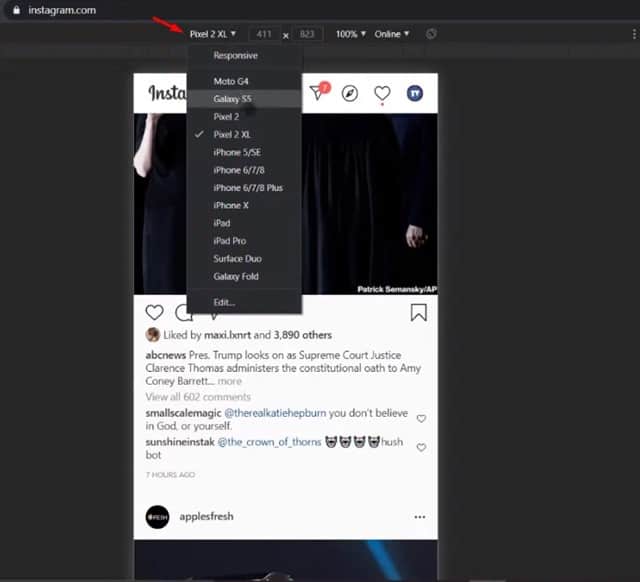Open applesfresh profile picture
Image resolution: width=640 pixels, height=582 pixels.
coord(157,517)
